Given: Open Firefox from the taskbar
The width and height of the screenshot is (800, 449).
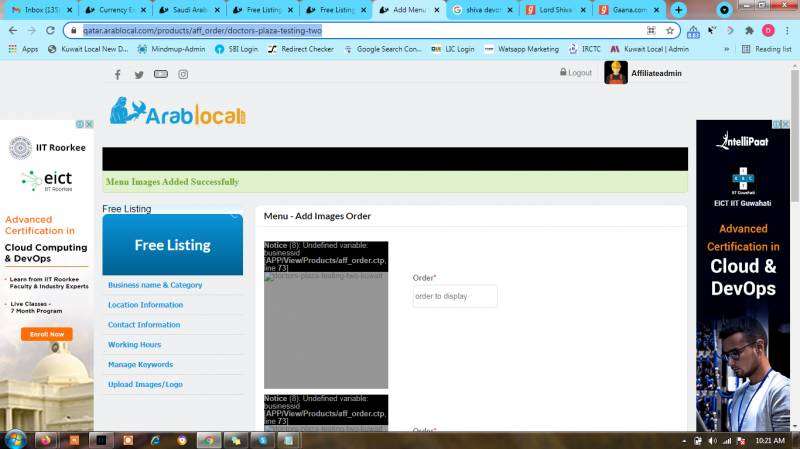Looking at the screenshot, I should (x=45, y=440).
